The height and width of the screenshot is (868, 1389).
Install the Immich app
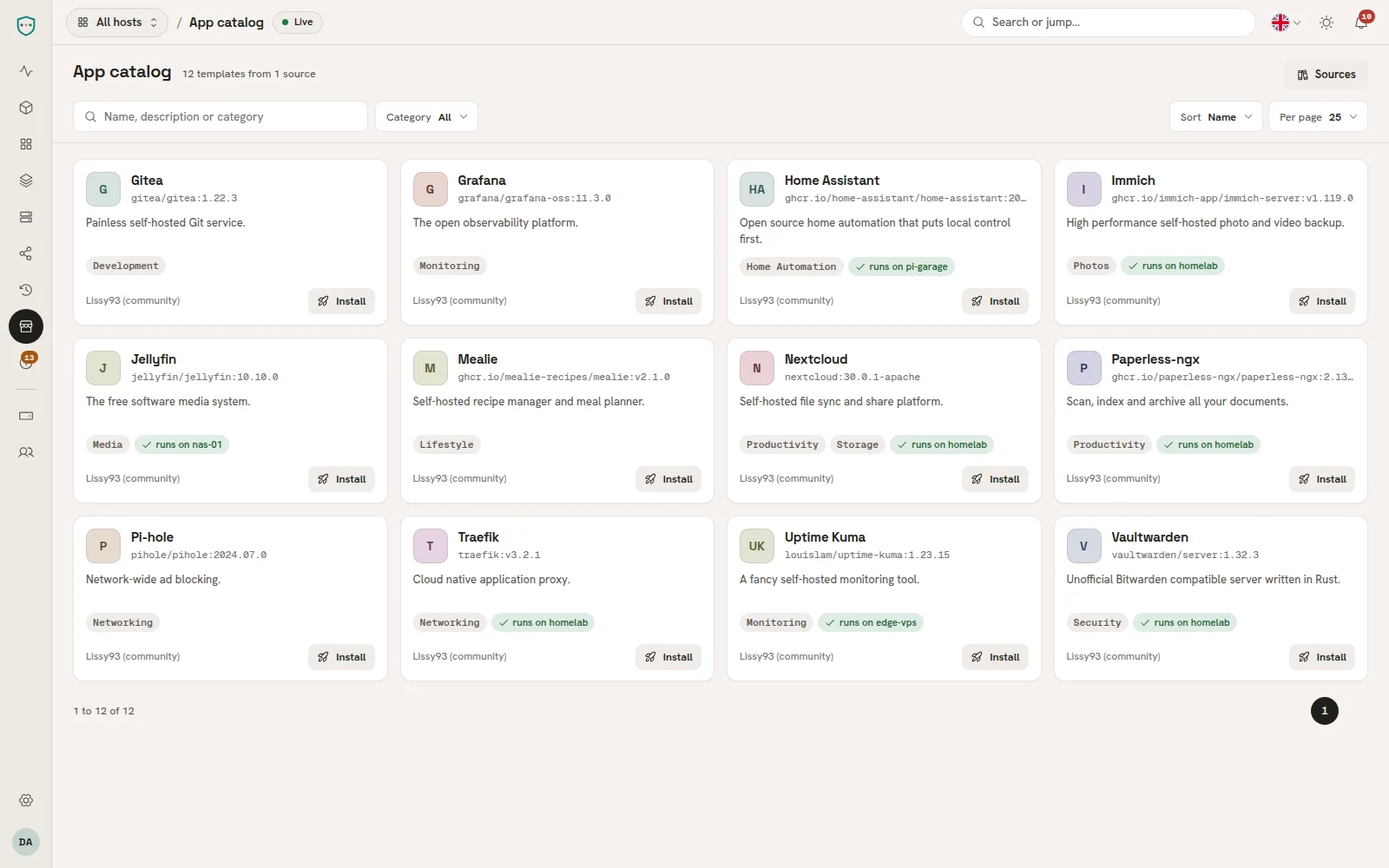[1322, 301]
